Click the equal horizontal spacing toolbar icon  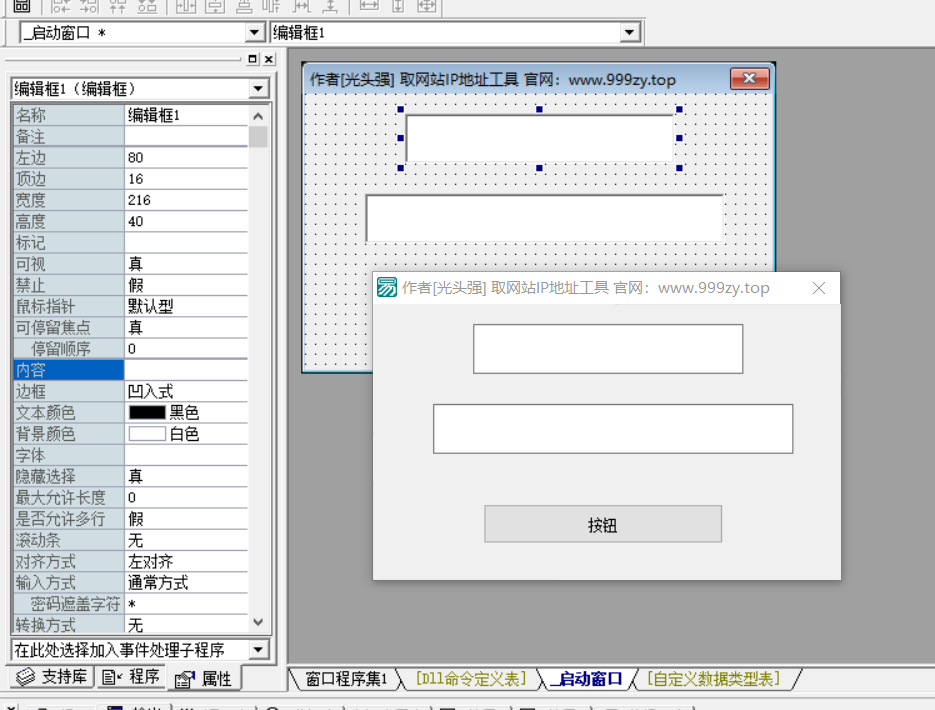tap(302, 6)
